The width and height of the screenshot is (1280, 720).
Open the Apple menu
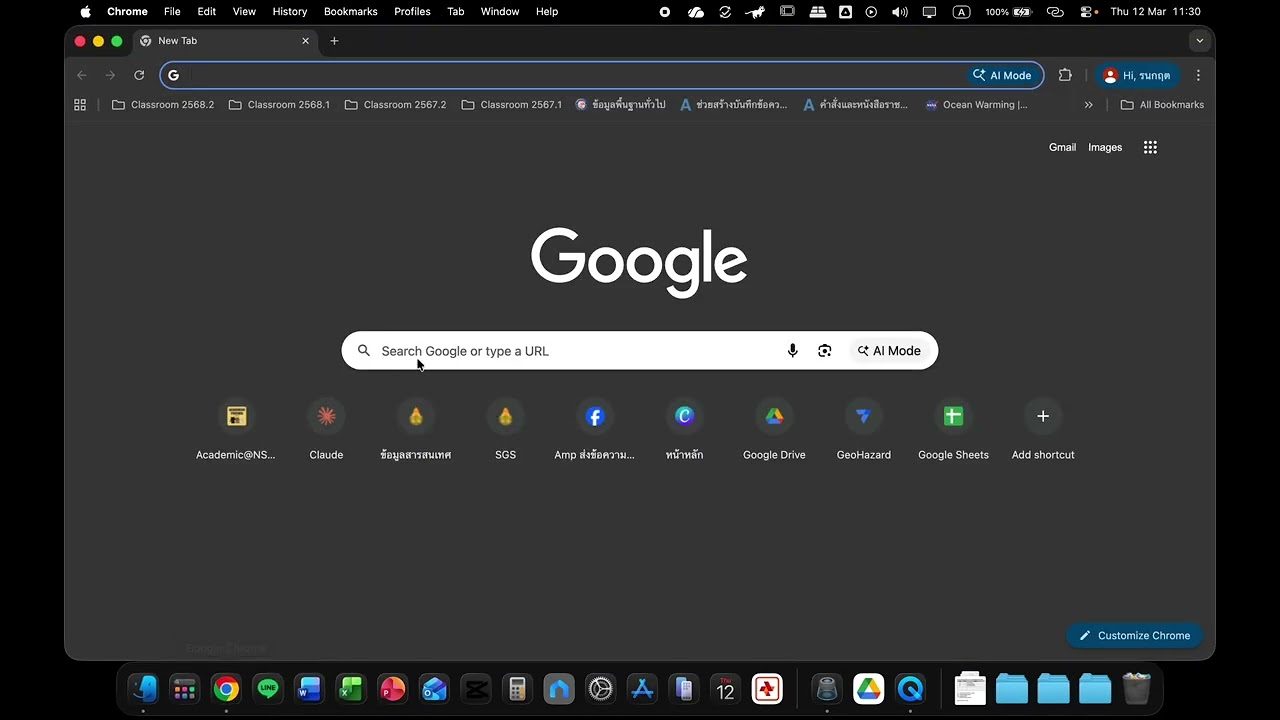85,12
